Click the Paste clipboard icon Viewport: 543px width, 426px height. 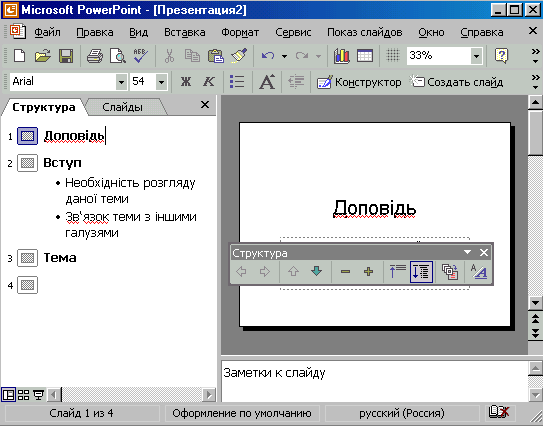click(215, 55)
